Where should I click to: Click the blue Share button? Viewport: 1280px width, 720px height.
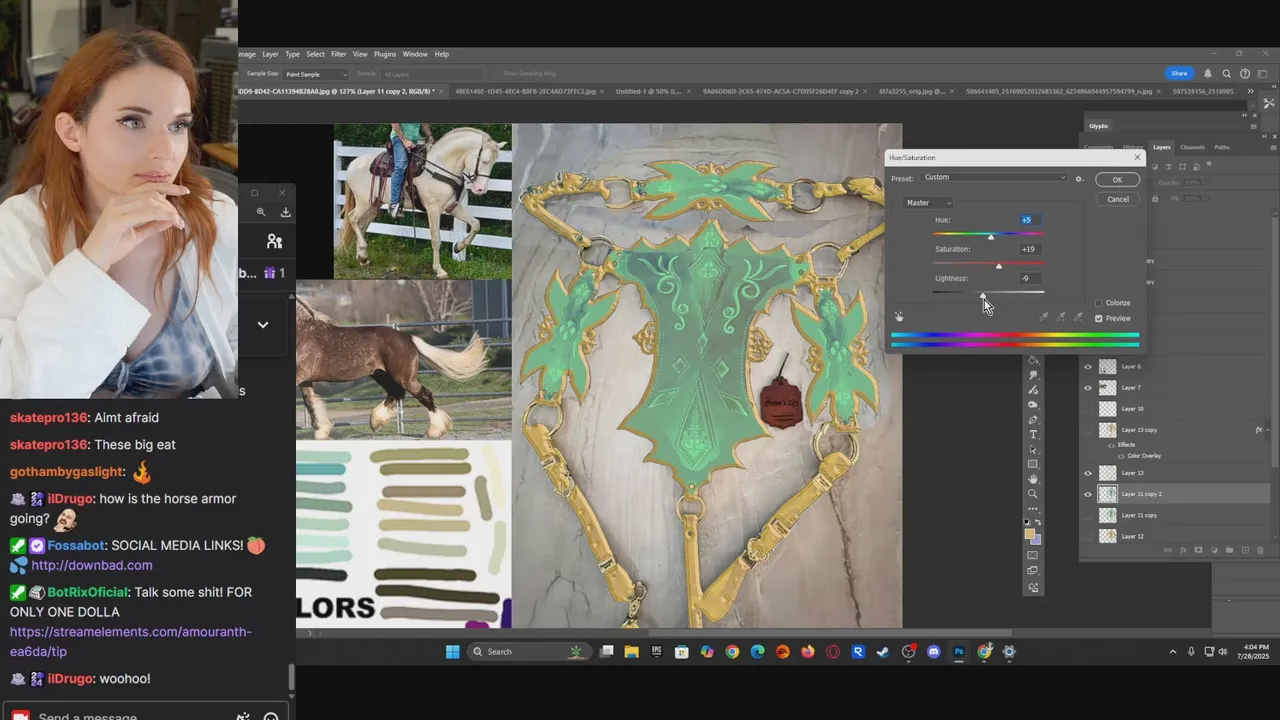click(x=1179, y=73)
